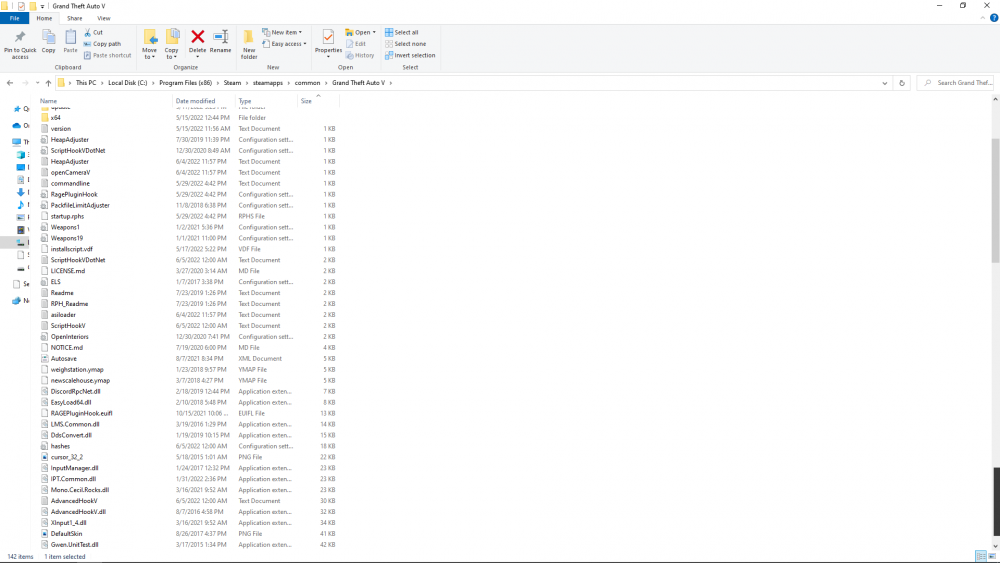Open Properties from the ribbon
Screen dimensions: 1000x563
click(328, 38)
